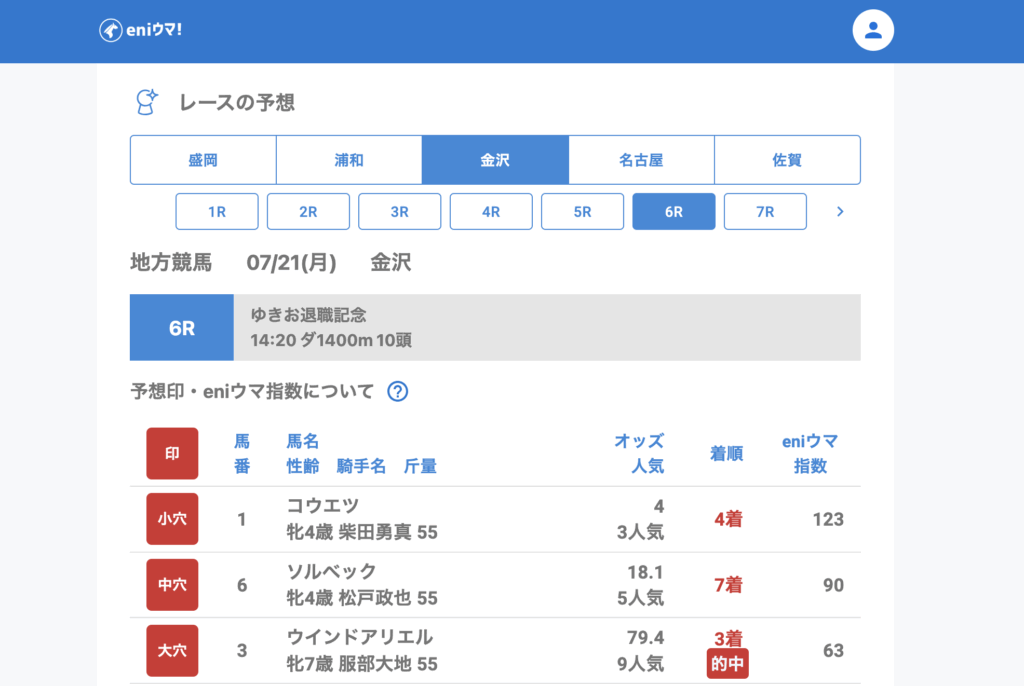Open the user profile icon
The image size is (1024, 686).
pos(872,31)
